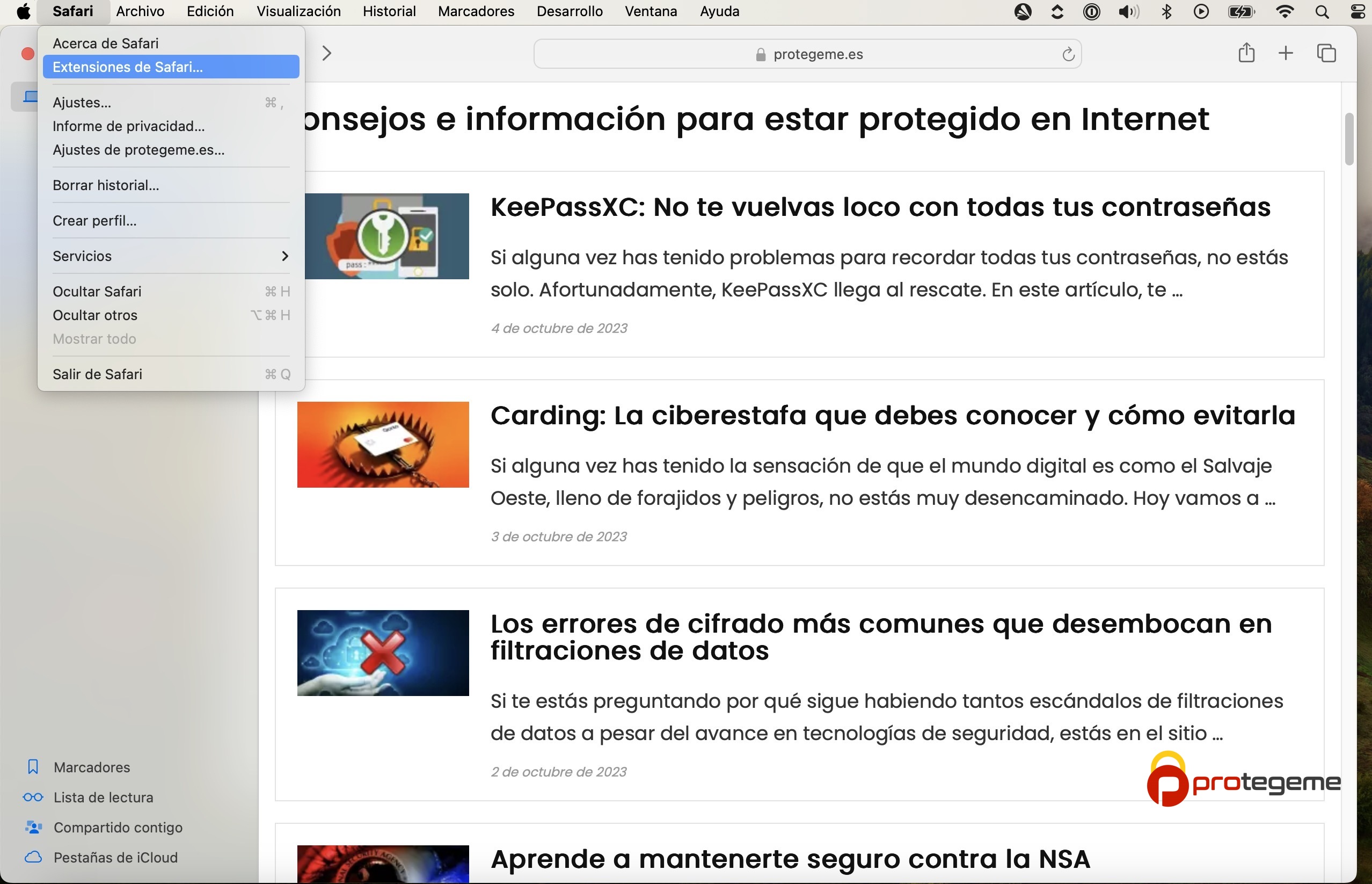Viewport: 1372px width, 884px height.
Task: Open errores de cifrado article link
Action: [881, 637]
